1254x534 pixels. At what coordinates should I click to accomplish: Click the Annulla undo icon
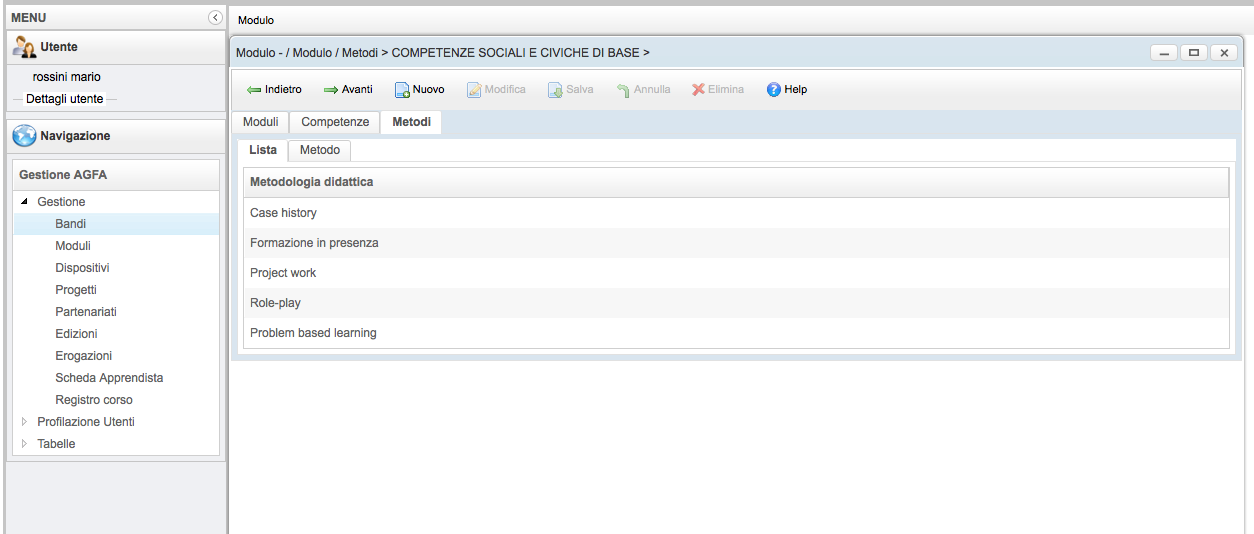pyautogui.click(x=623, y=90)
